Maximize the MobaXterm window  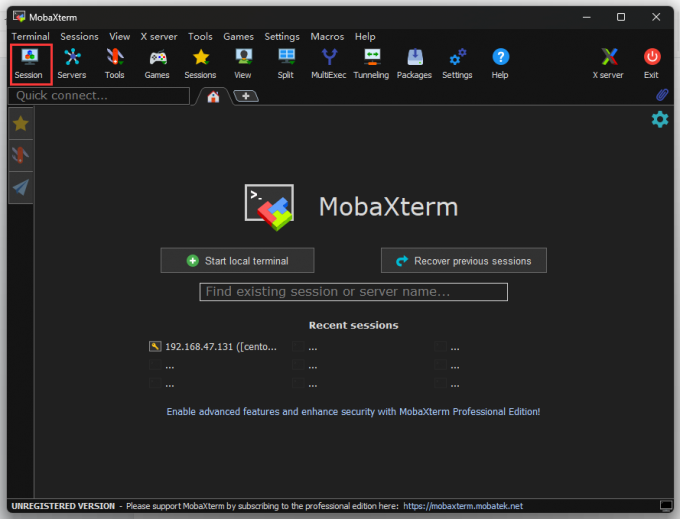(621, 17)
